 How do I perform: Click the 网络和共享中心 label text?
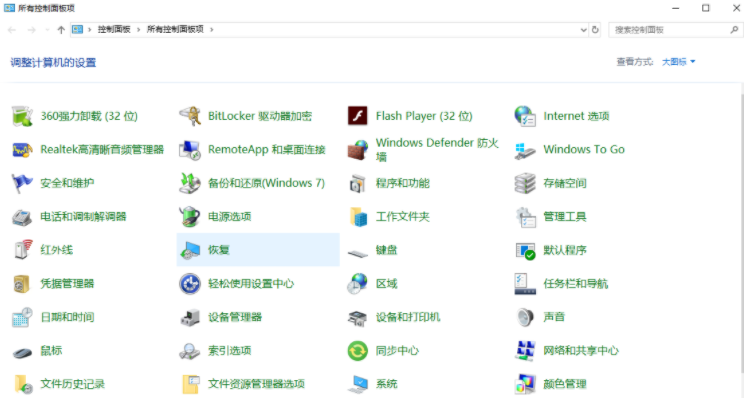point(581,351)
